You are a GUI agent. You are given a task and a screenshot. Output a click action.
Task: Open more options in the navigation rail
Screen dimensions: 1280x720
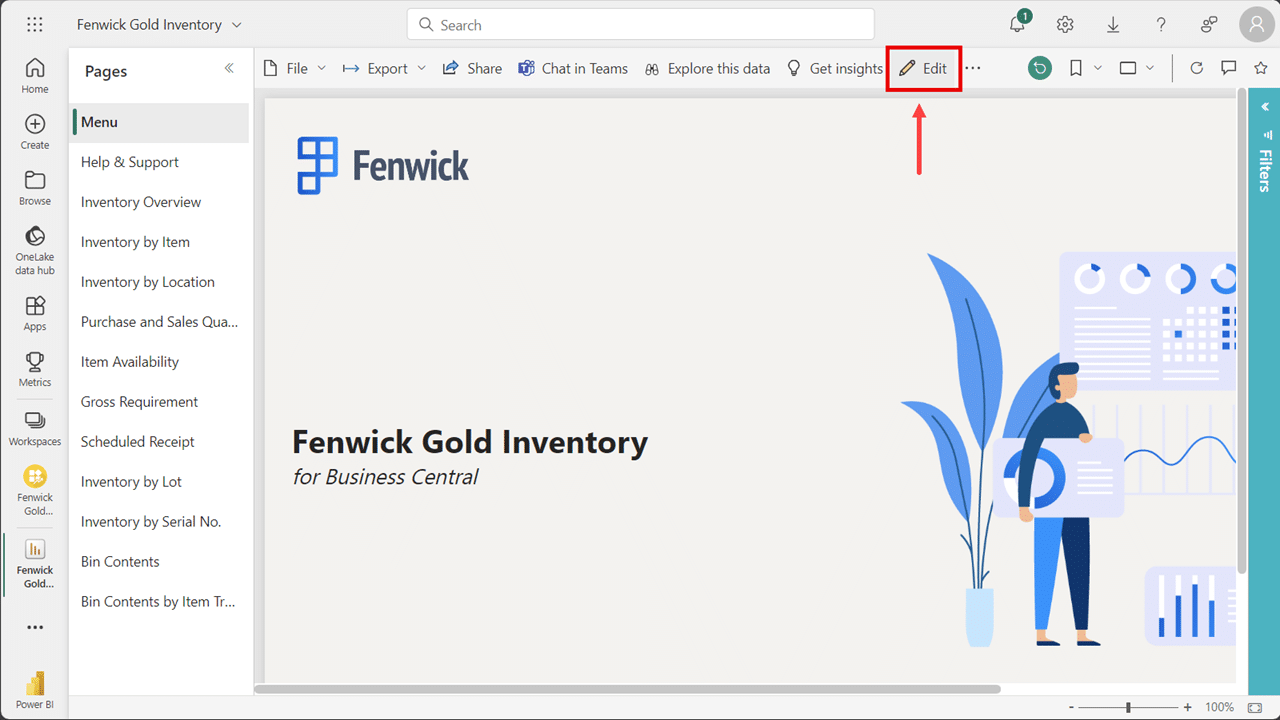click(x=35, y=628)
